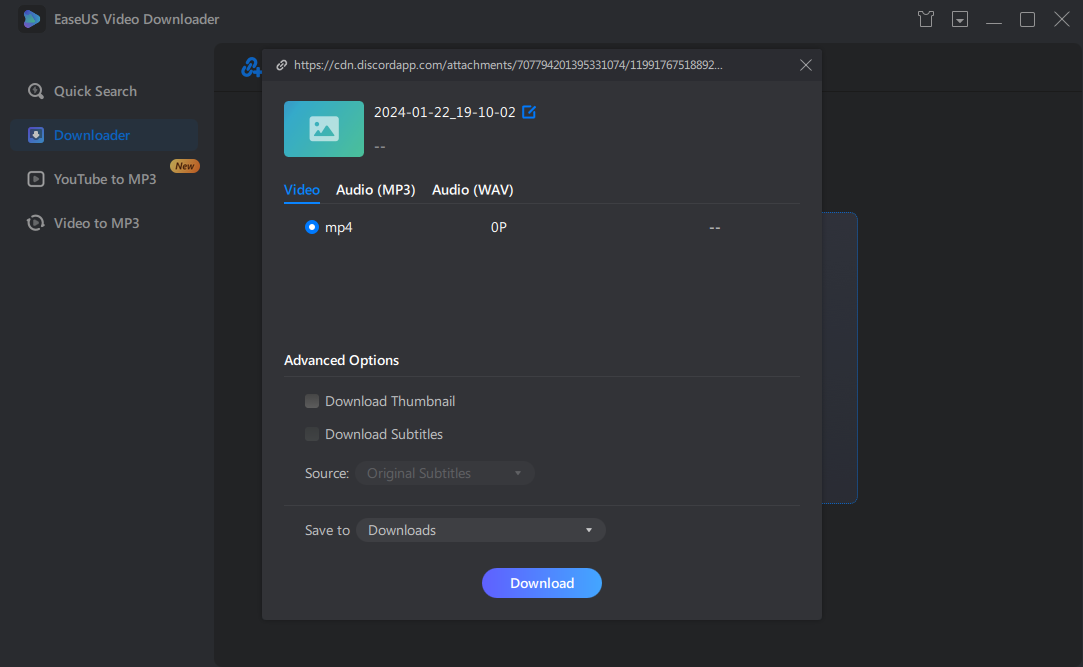The width and height of the screenshot is (1083, 667).
Task: Click the discordapp URL text
Action: click(508, 65)
